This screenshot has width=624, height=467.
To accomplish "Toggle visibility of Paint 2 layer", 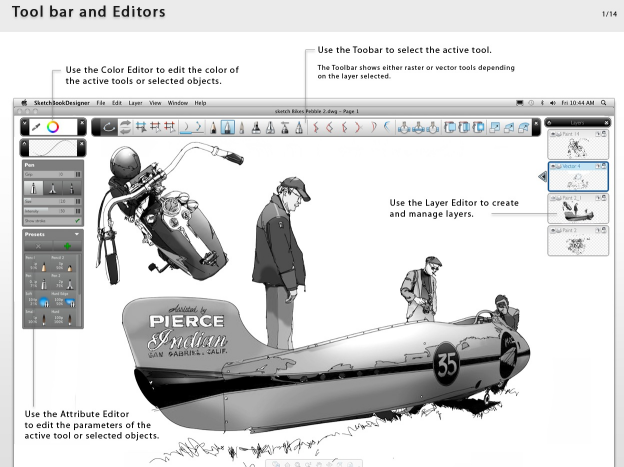I will [x=553, y=230].
